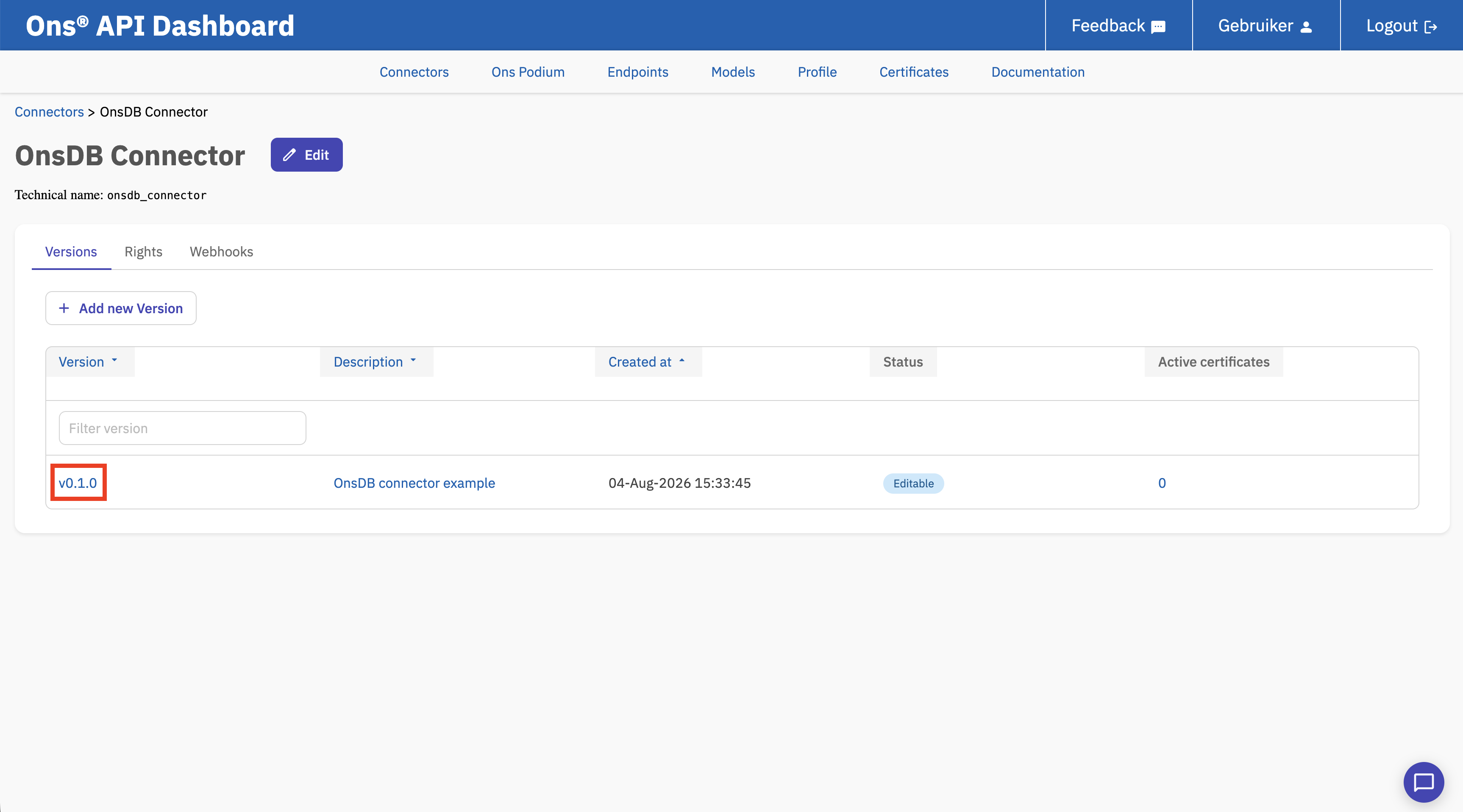Sort by Description column header
The height and width of the screenshot is (812, 1463).
[x=376, y=362]
